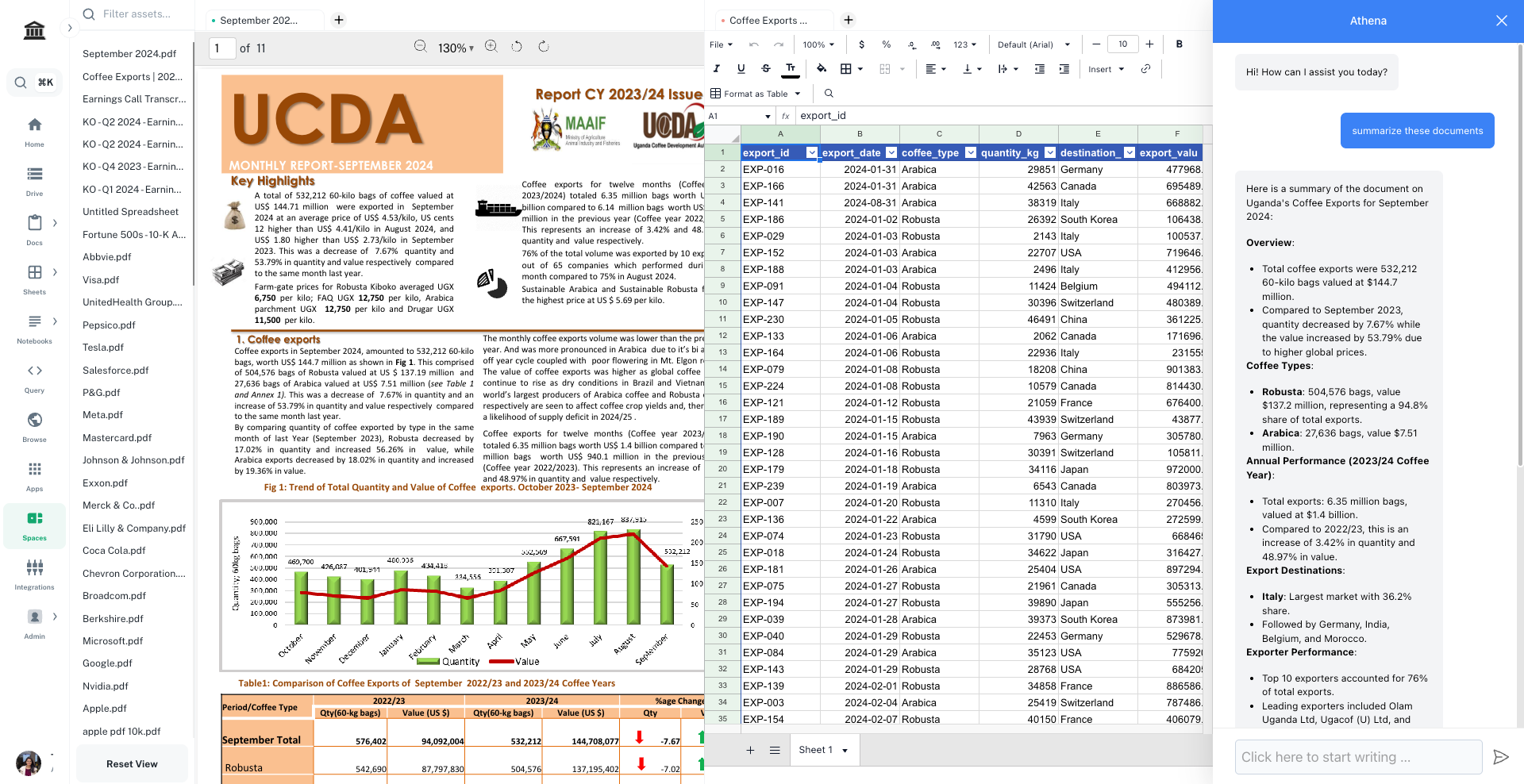Image resolution: width=1524 pixels, height=784 pixels.
Task: Open the Apps section in the sidebar
Action: tap(34, 477)
